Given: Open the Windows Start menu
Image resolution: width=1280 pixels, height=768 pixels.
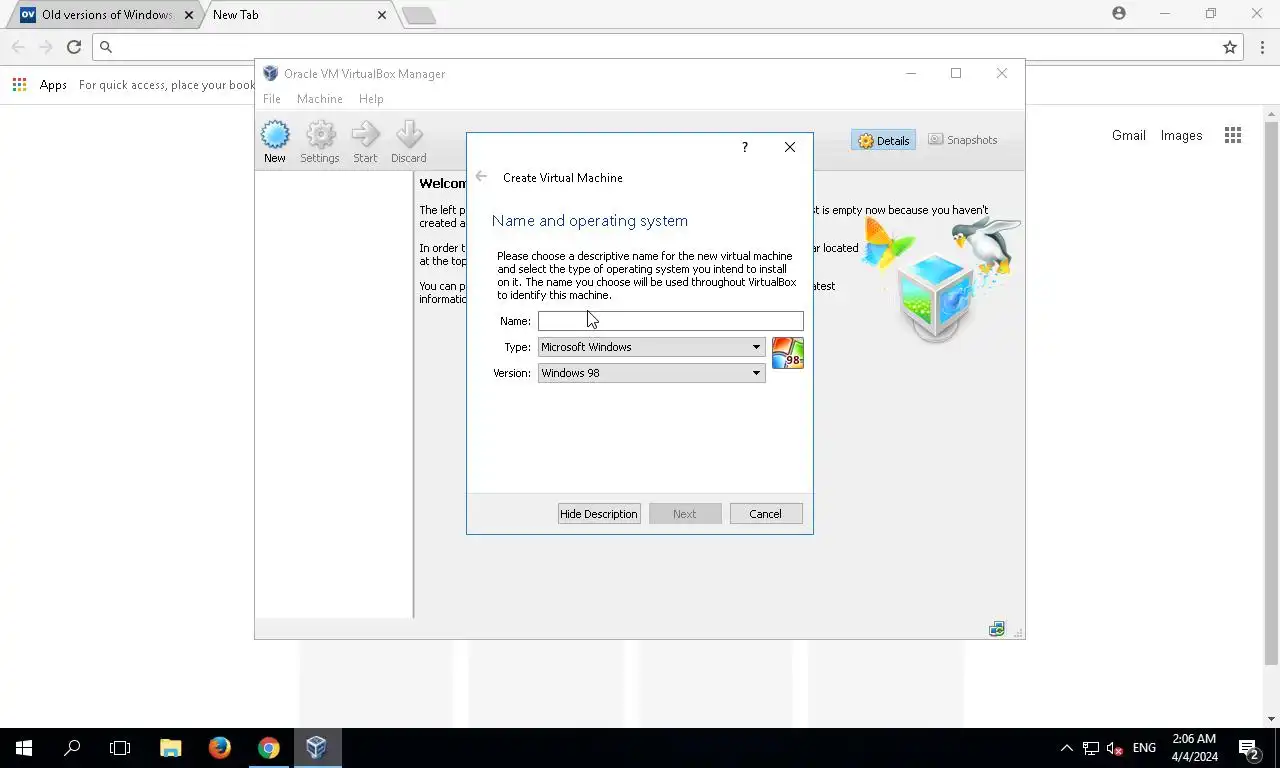Looking at the screenshot, I should [24, 748].
